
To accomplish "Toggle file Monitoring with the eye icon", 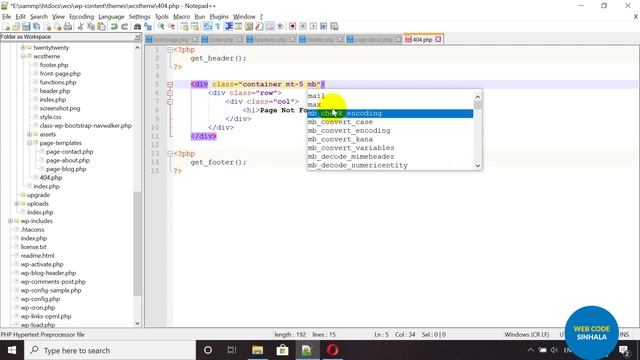I will coord(280,27).
